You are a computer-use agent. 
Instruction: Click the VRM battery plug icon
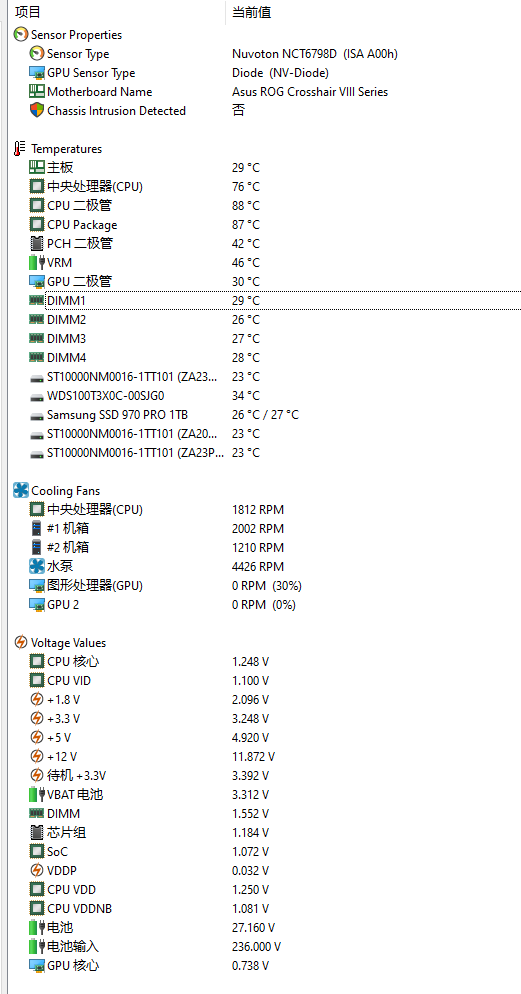[x=37, y=262]
